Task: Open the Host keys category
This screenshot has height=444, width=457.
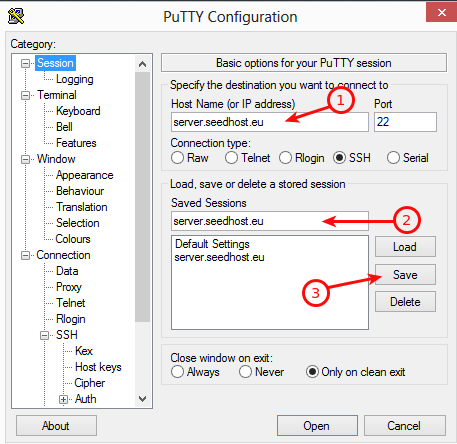Action: (x=98, y=367)
